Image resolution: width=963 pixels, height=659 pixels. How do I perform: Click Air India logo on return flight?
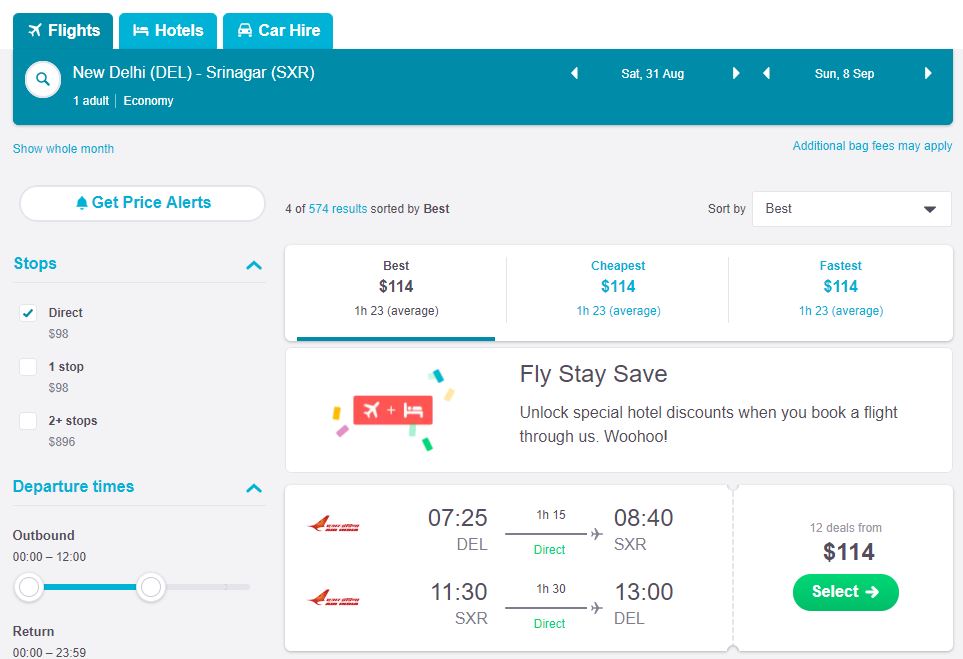tap(333, 599)
